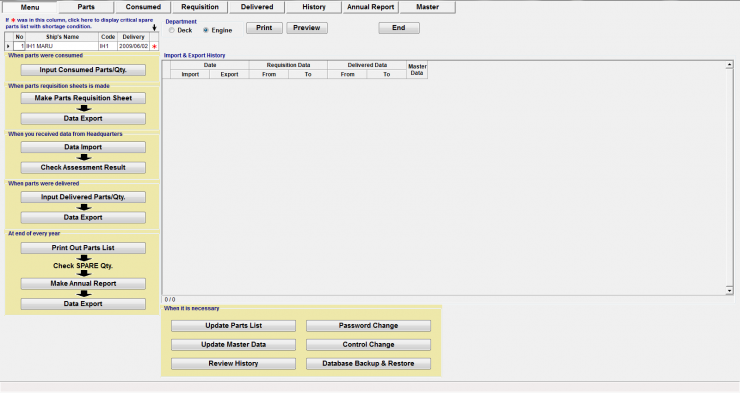Click the Password Change button
Viewport: 740px width, 393px height.
pyautogui.click(x=368, y=326)
